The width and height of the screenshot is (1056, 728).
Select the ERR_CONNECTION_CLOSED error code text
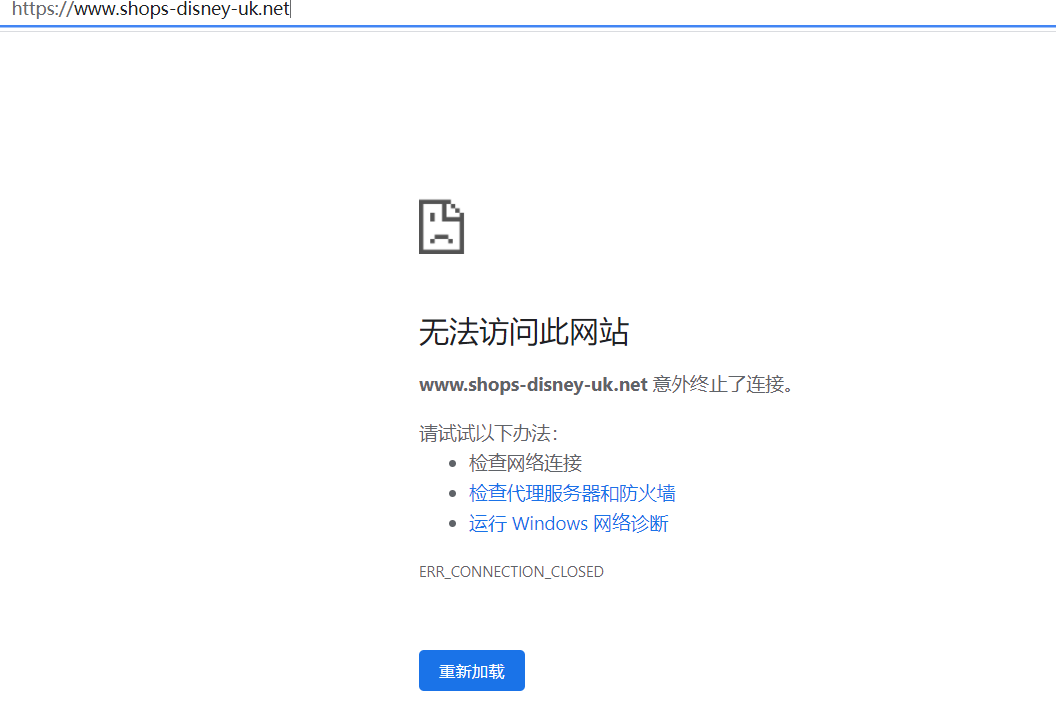[511, 572]
